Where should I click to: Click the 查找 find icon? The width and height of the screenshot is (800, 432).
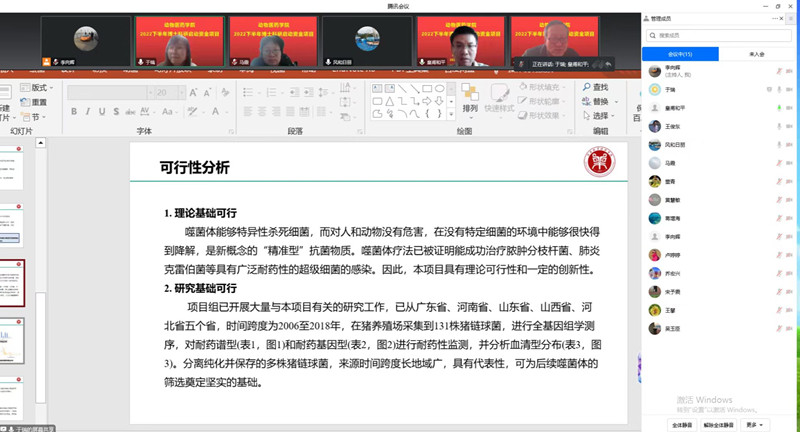594,88
